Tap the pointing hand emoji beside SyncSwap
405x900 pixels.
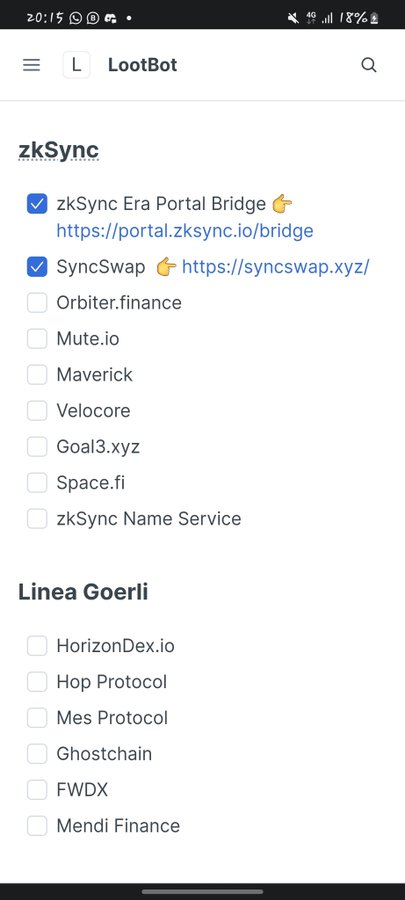point(166,266)
